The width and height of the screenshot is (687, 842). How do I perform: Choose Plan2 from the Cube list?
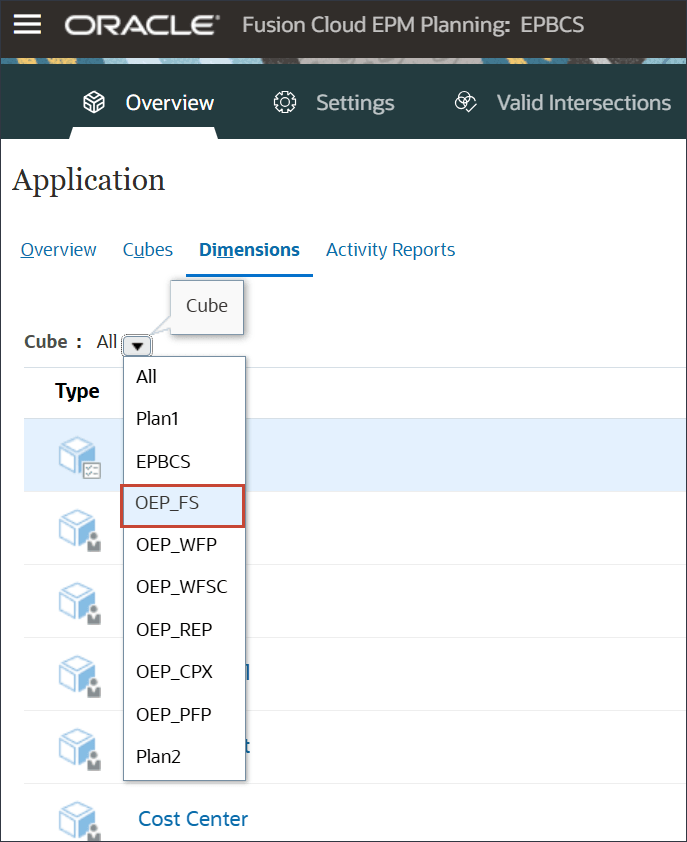pyautogui.click(x=184, y=757)
